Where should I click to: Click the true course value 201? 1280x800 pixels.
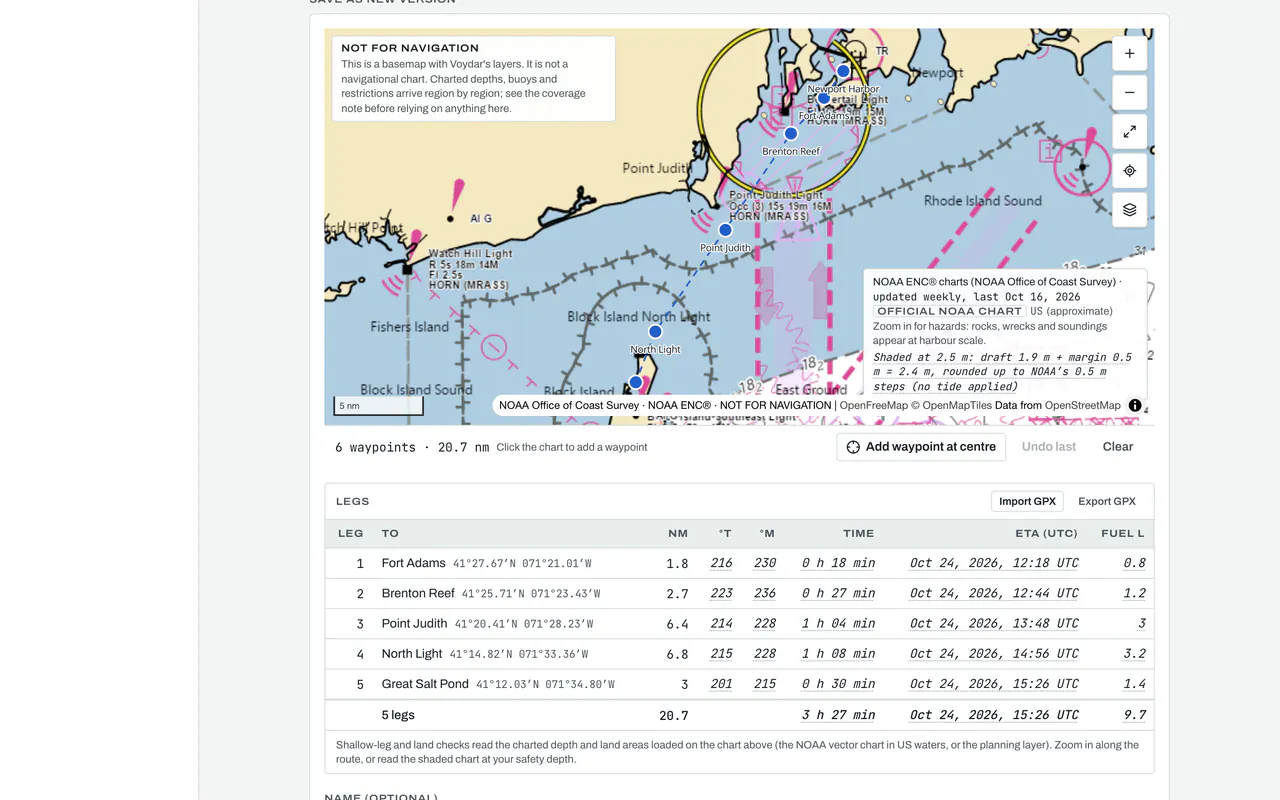(x=721, y=684)
